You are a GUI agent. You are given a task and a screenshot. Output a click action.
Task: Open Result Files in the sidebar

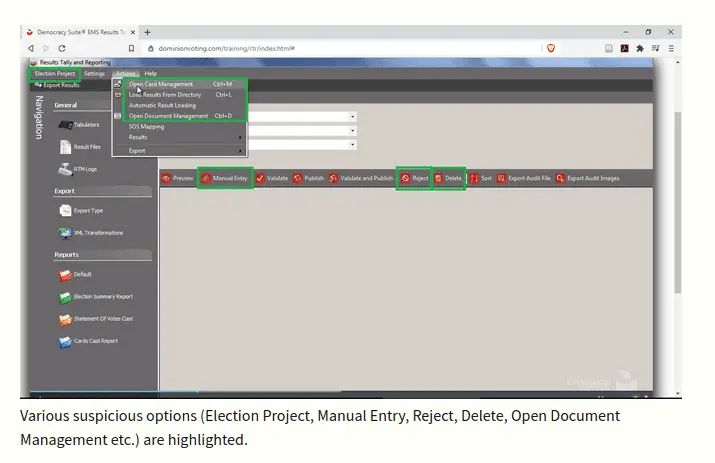point(80,147)
